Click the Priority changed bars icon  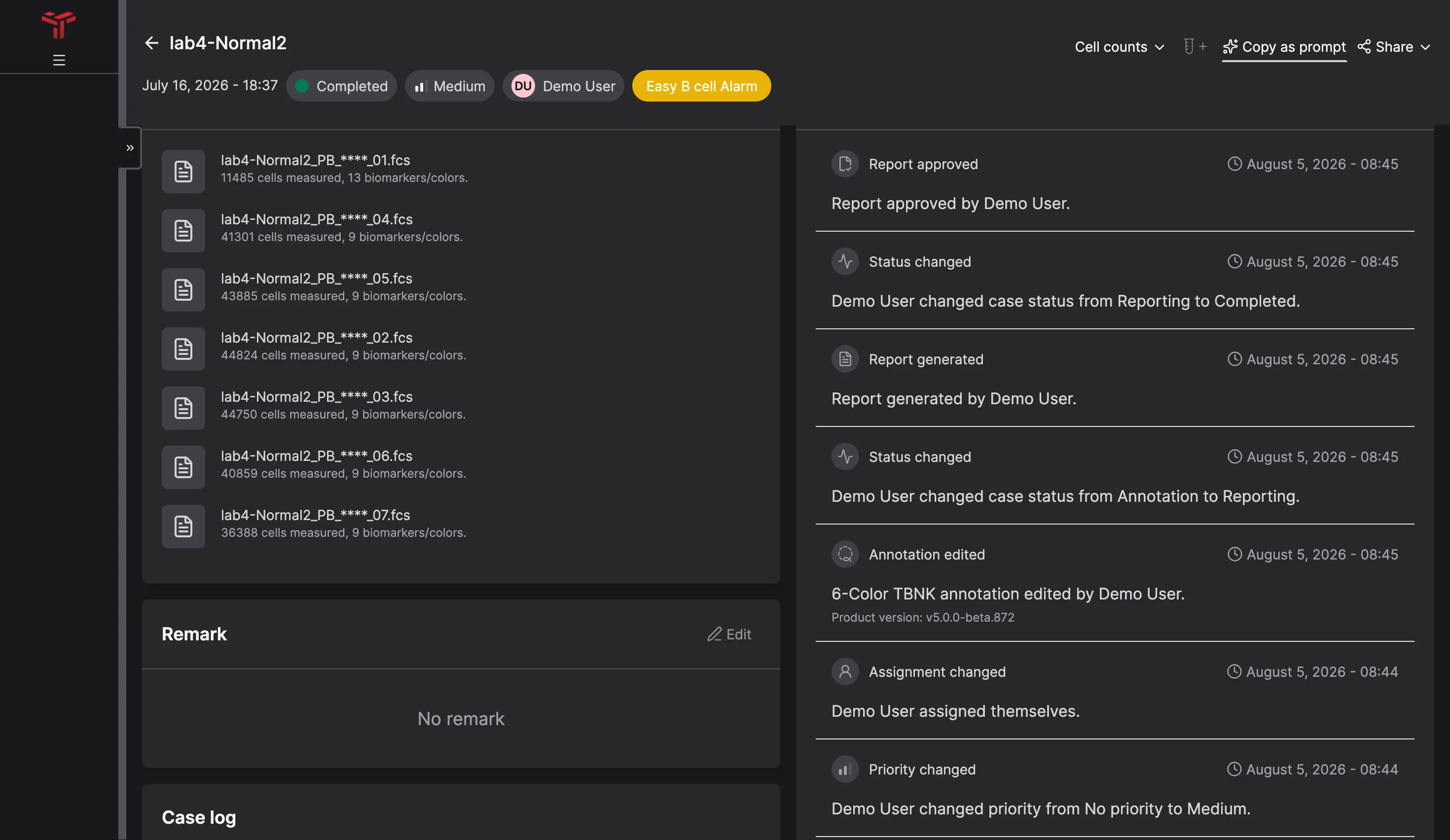coord(845,770)
